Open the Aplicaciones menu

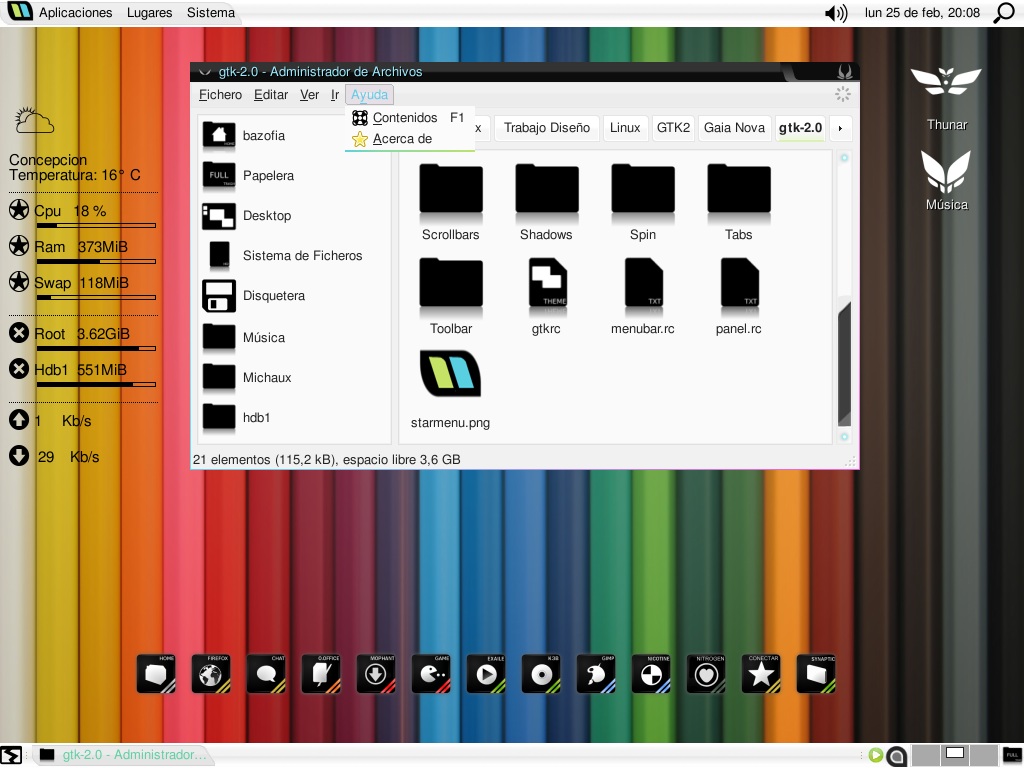75,12
